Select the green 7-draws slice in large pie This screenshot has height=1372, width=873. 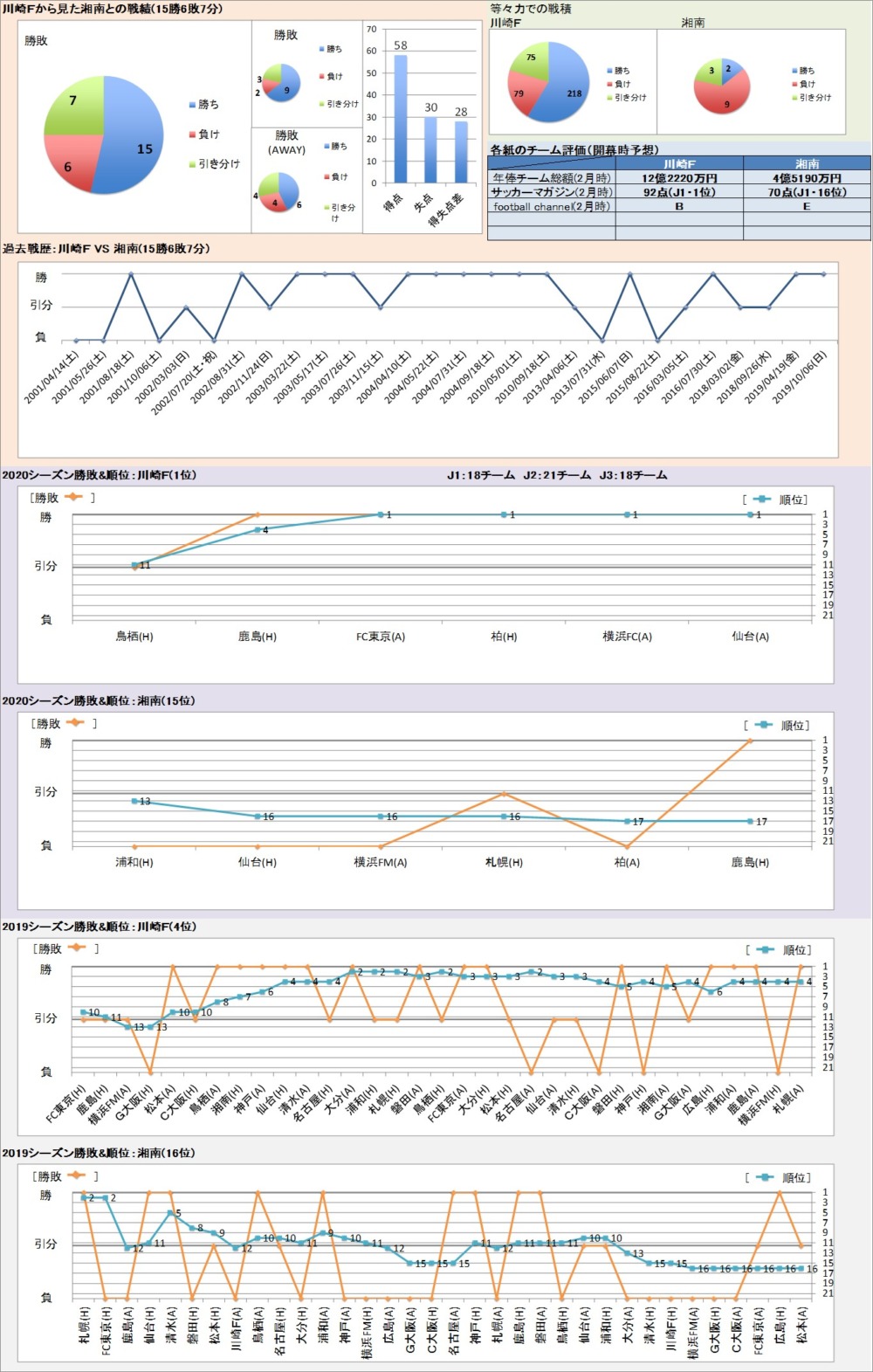79,105
